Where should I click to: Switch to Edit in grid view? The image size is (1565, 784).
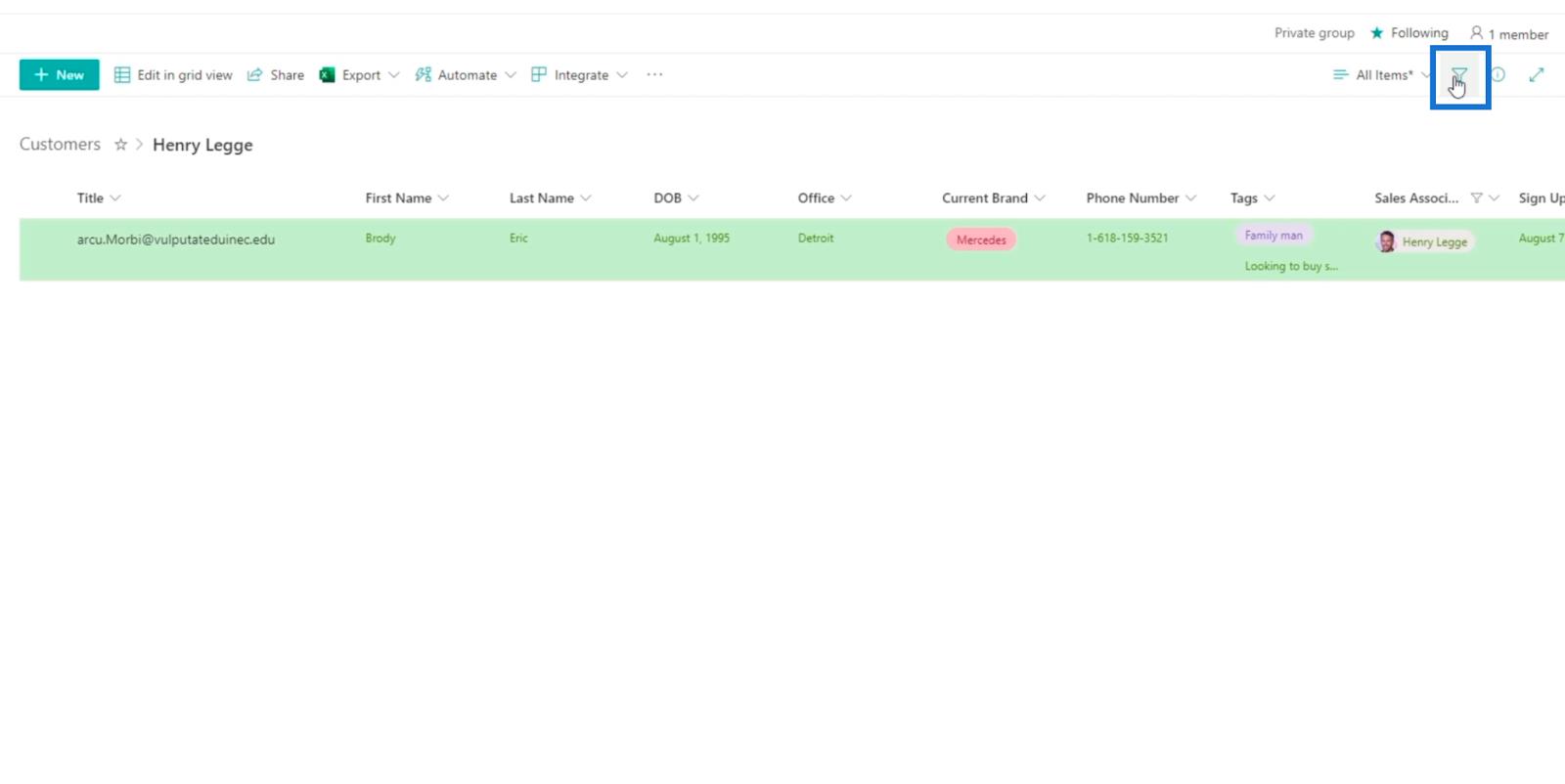click(x=173, y=75)
